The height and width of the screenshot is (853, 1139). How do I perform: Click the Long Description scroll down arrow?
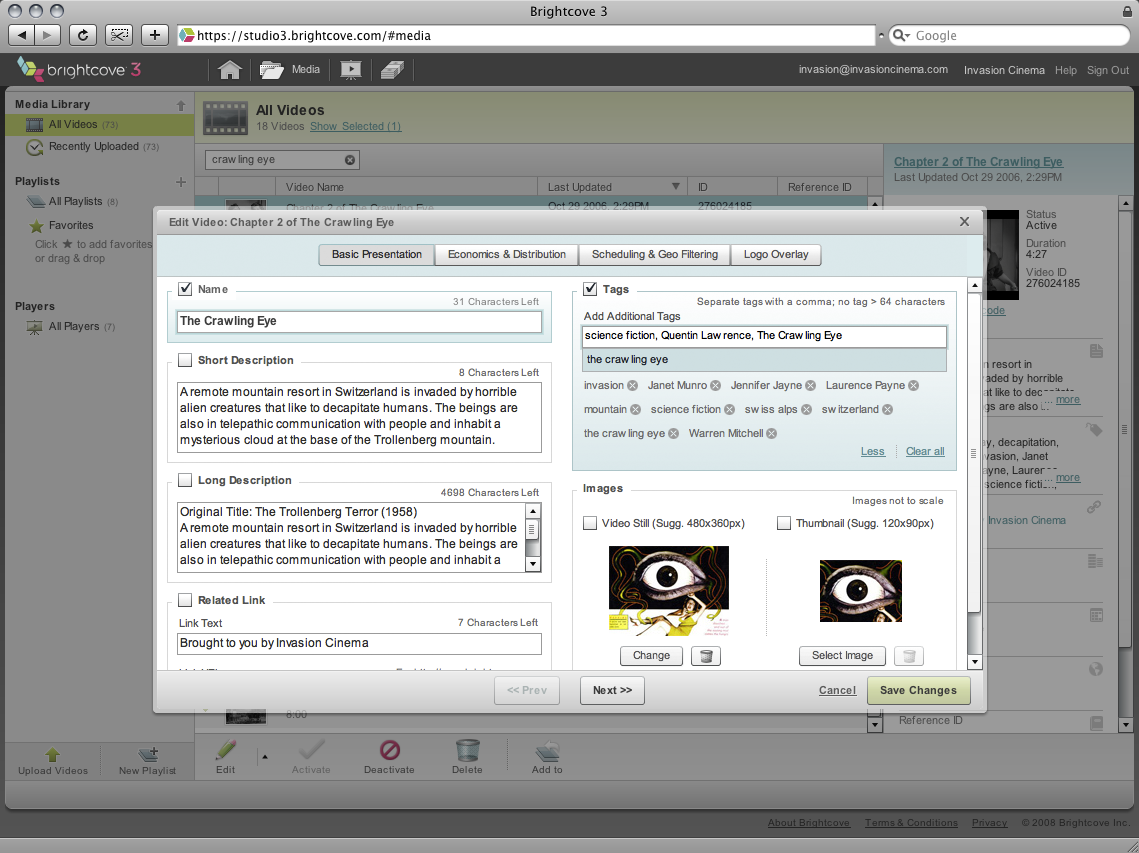pyautogui.click(x=532, y=563)
